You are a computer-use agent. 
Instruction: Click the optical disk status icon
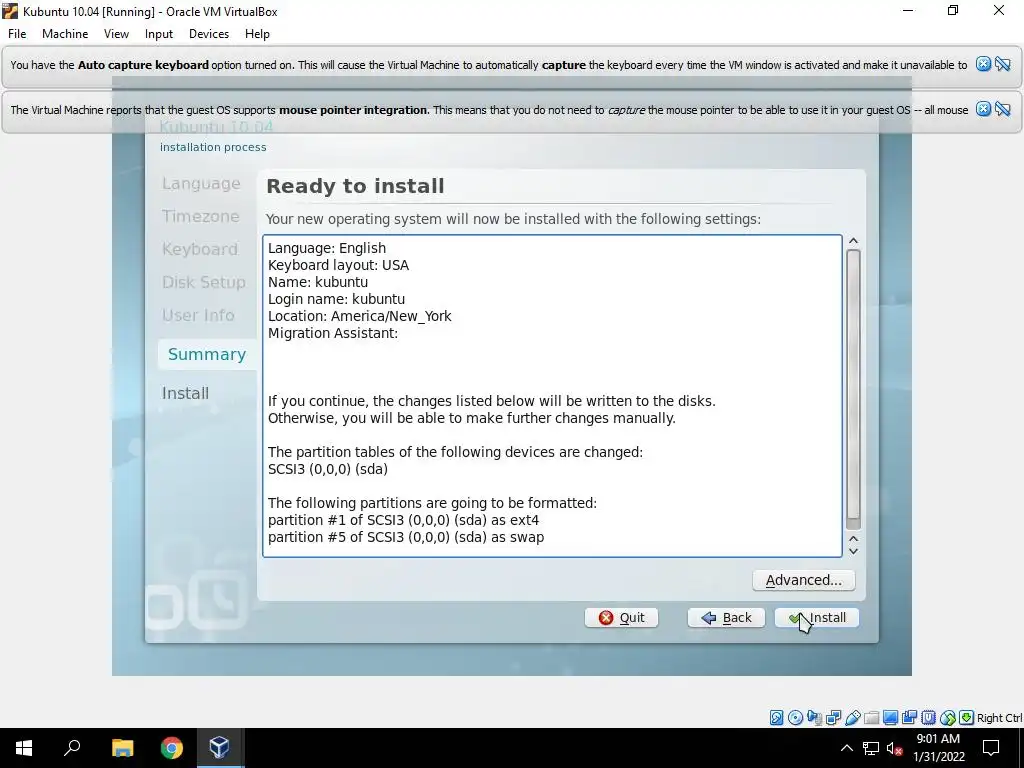coord(795,718)
